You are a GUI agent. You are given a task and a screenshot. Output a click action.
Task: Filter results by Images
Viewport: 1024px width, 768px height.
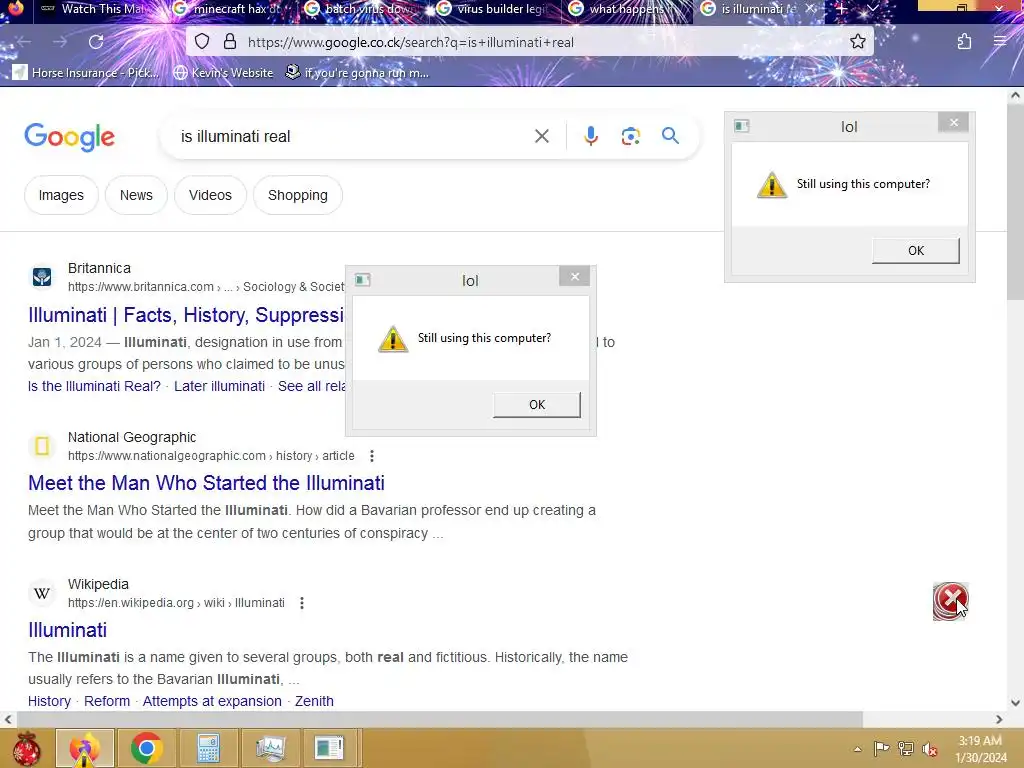[x=61, y=195]
